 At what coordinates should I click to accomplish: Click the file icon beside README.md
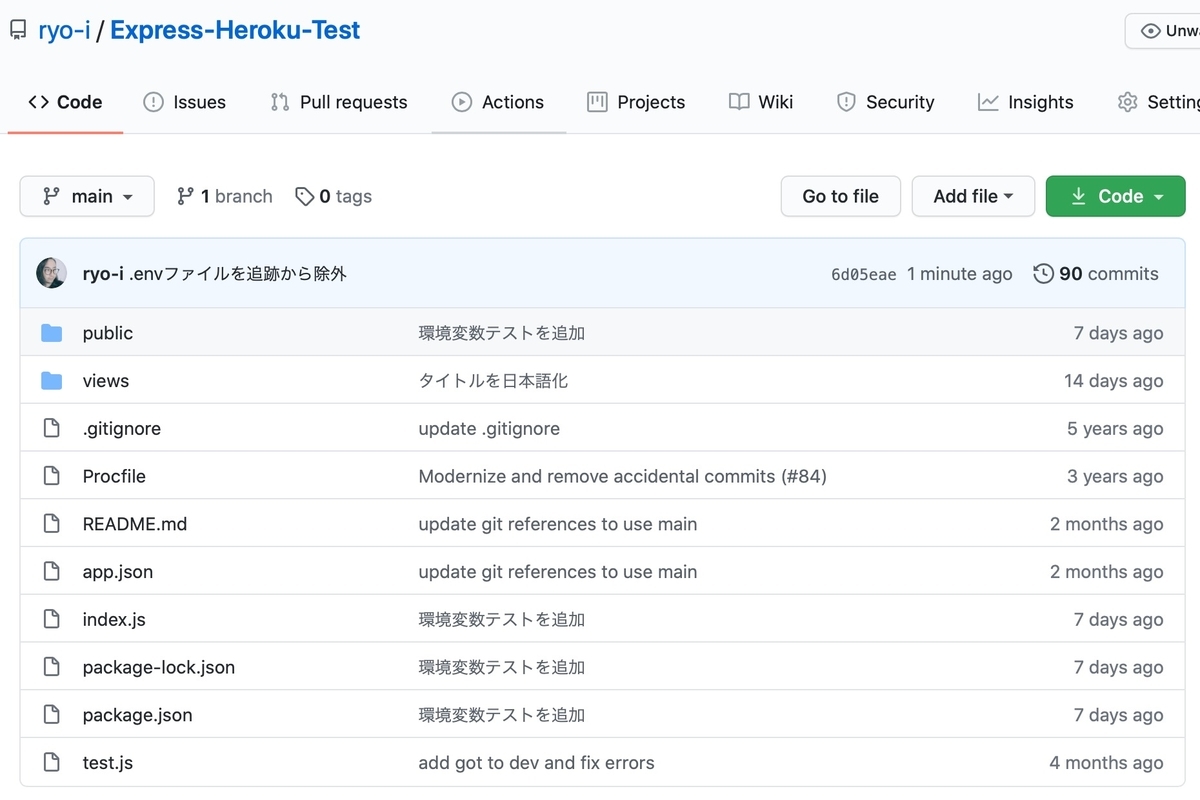[x=52, y=524]
